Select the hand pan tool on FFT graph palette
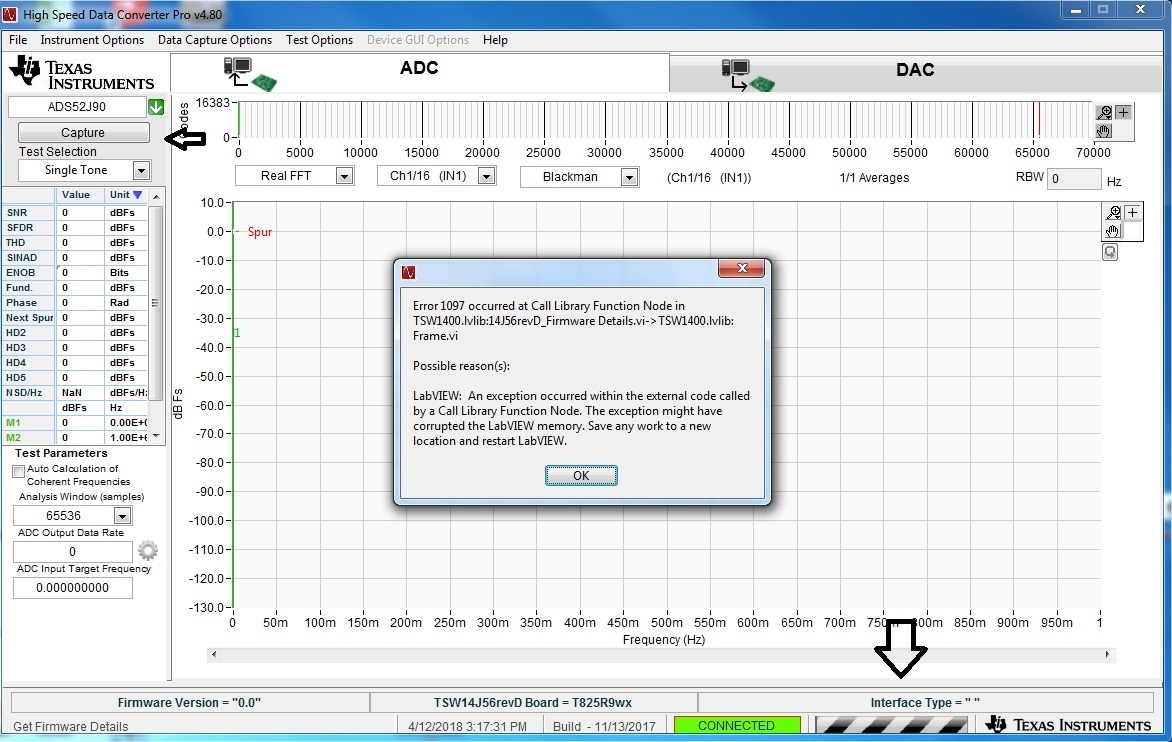1172x742 pixels. (1114, 231)
